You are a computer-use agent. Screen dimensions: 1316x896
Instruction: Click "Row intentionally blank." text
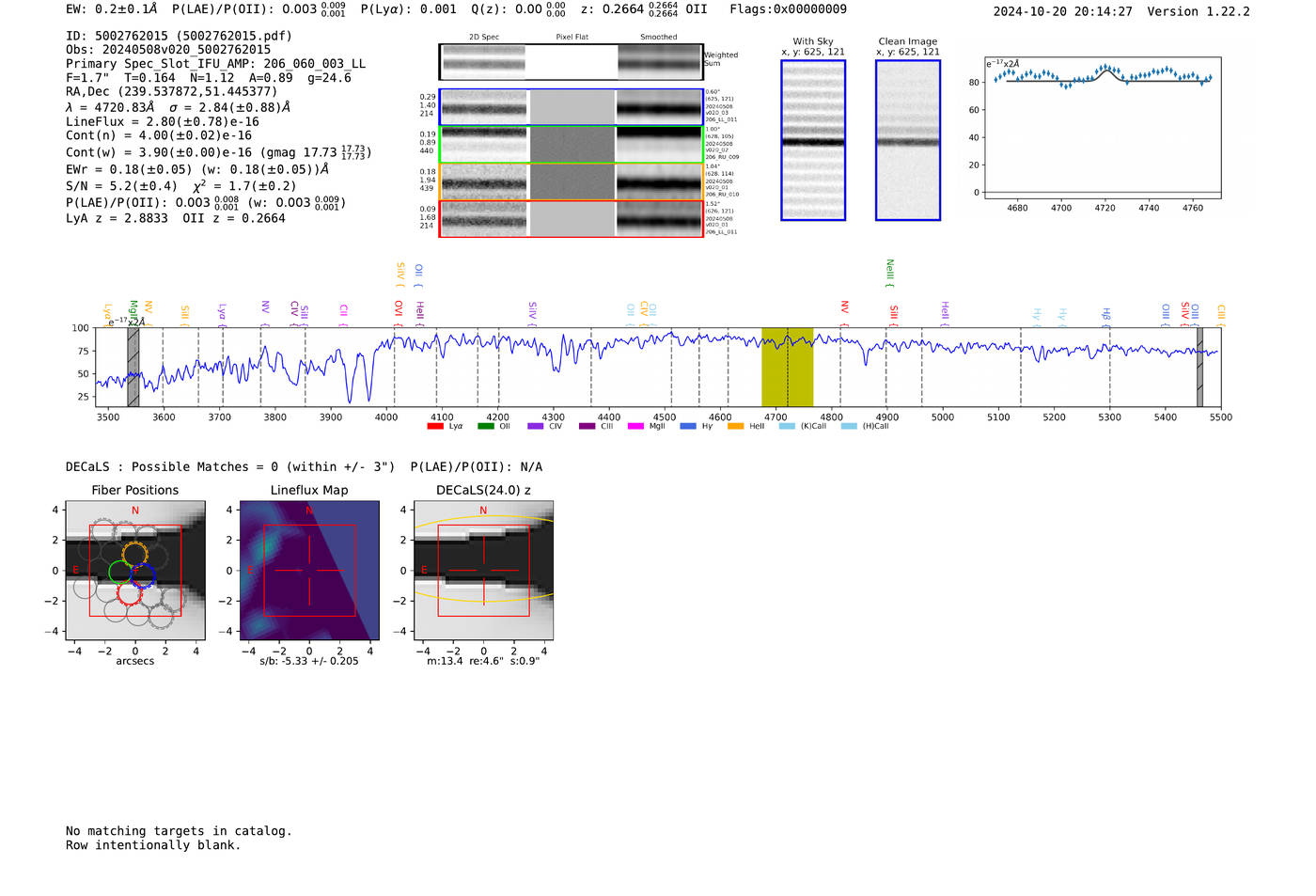[x=153, y=845]
